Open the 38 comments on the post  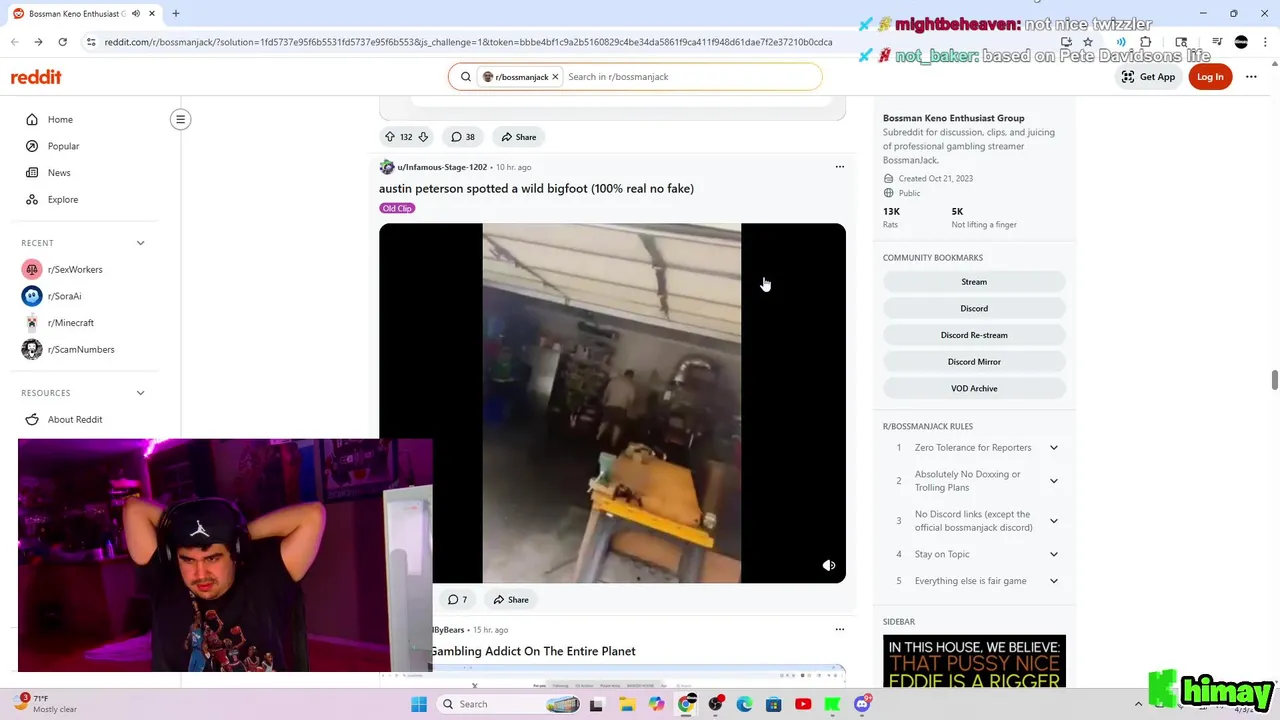click(462, 137)
